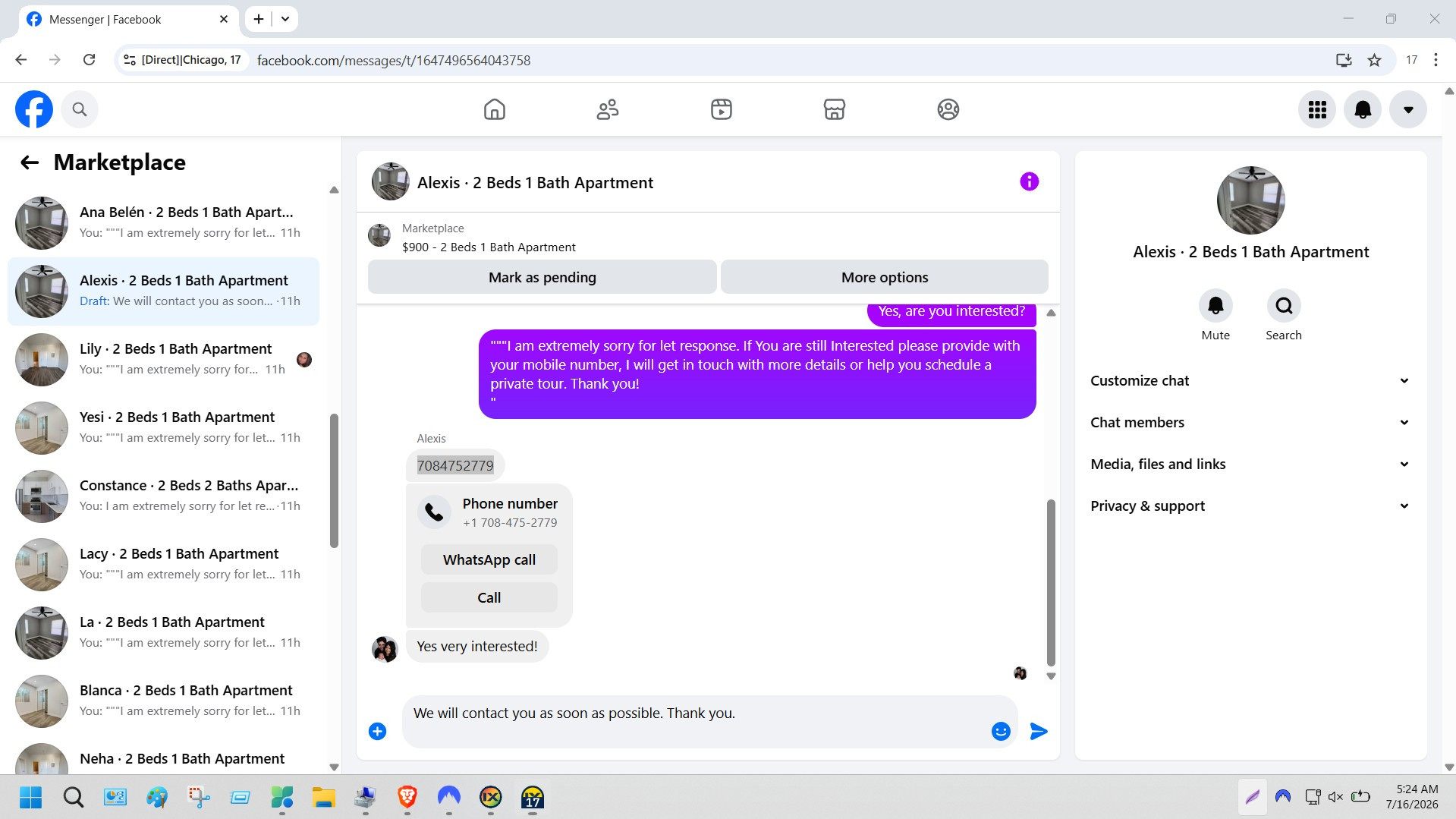Mute this conversation with the bell icon

(x=1215, y=306)
